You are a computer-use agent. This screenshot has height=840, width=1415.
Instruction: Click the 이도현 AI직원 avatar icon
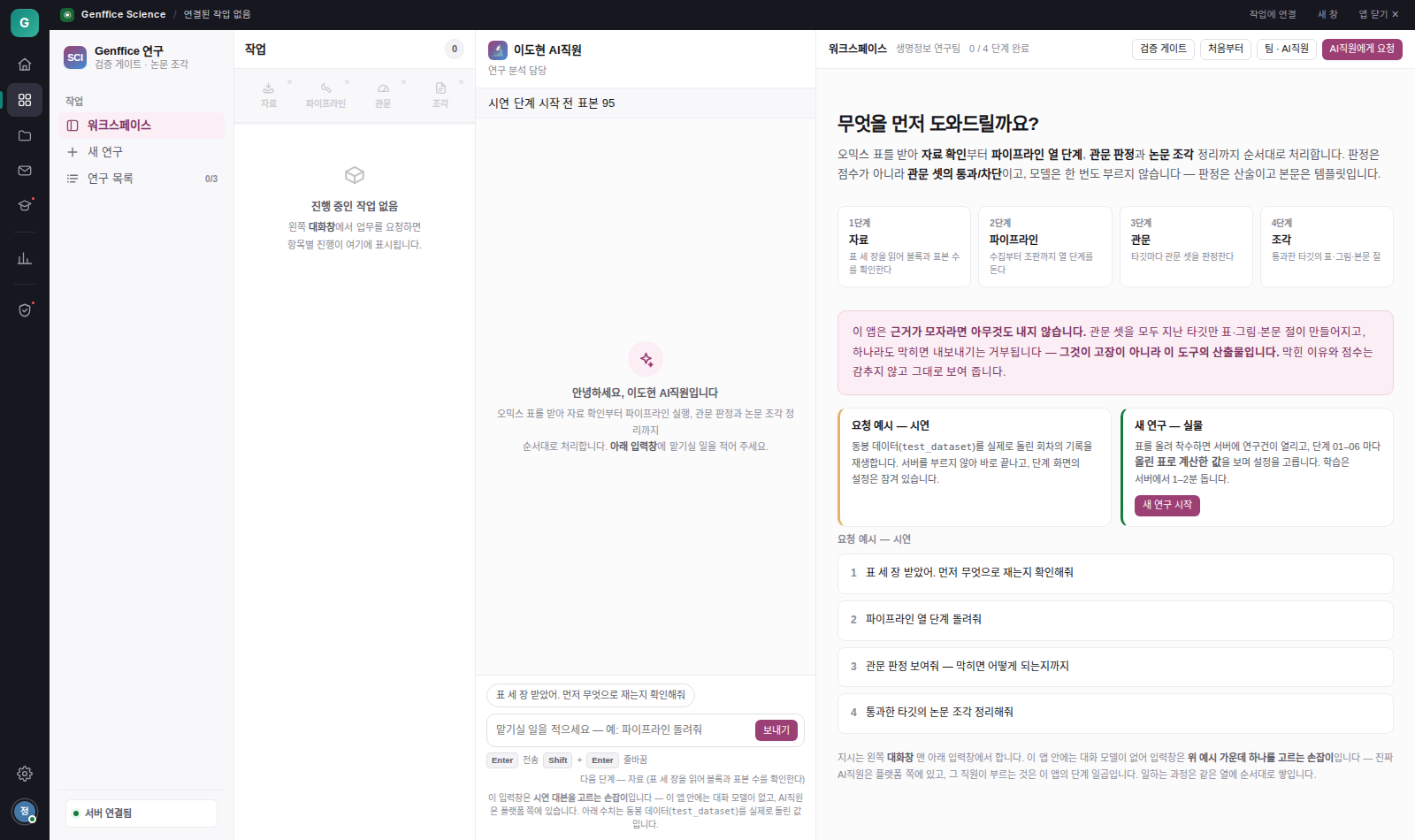click(498, 50)
